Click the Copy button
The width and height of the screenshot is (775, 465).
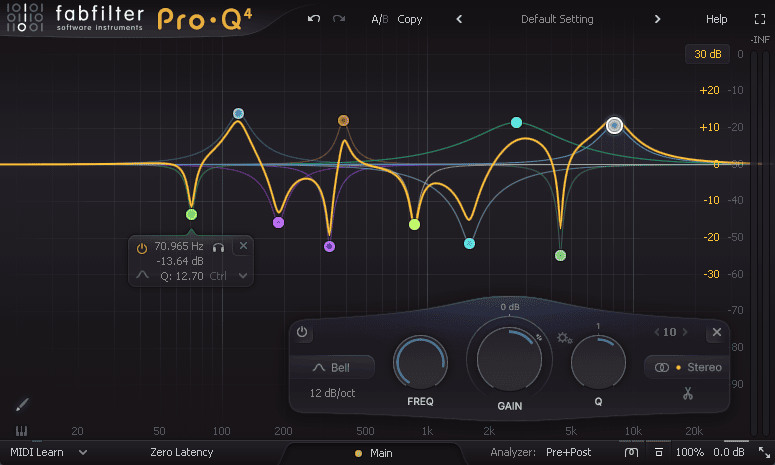pyautogui.click(x=410, y=19)
